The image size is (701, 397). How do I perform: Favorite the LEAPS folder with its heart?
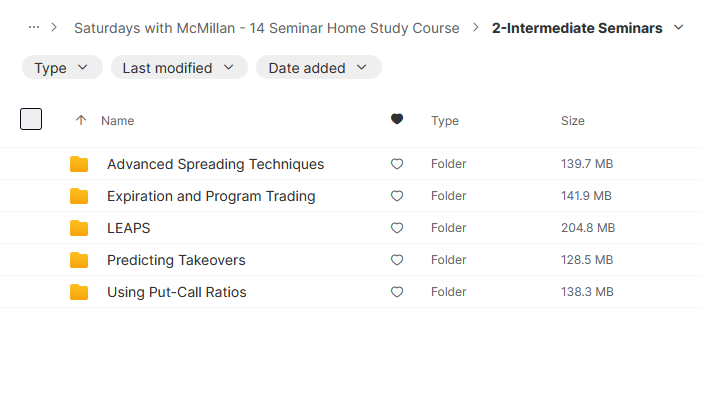coord(397,228)
